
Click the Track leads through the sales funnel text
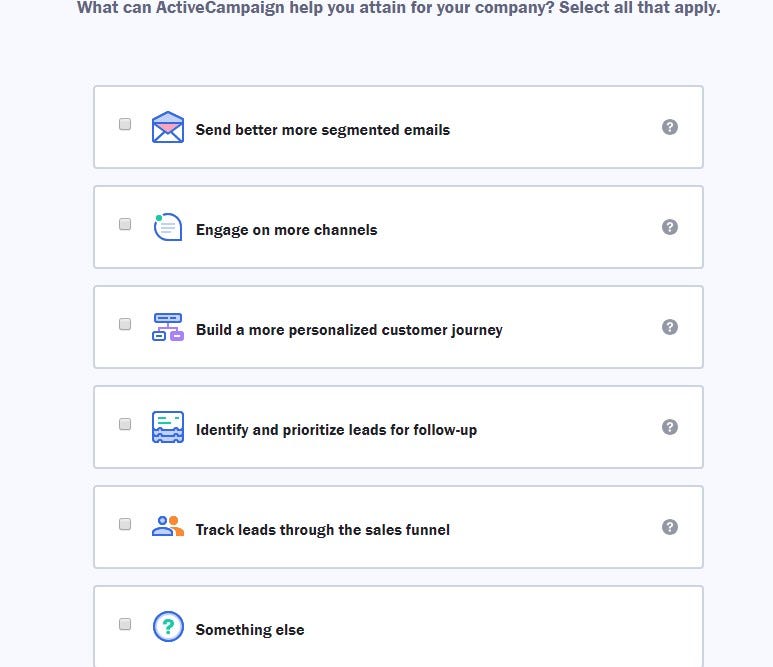(x=322, y=530)
